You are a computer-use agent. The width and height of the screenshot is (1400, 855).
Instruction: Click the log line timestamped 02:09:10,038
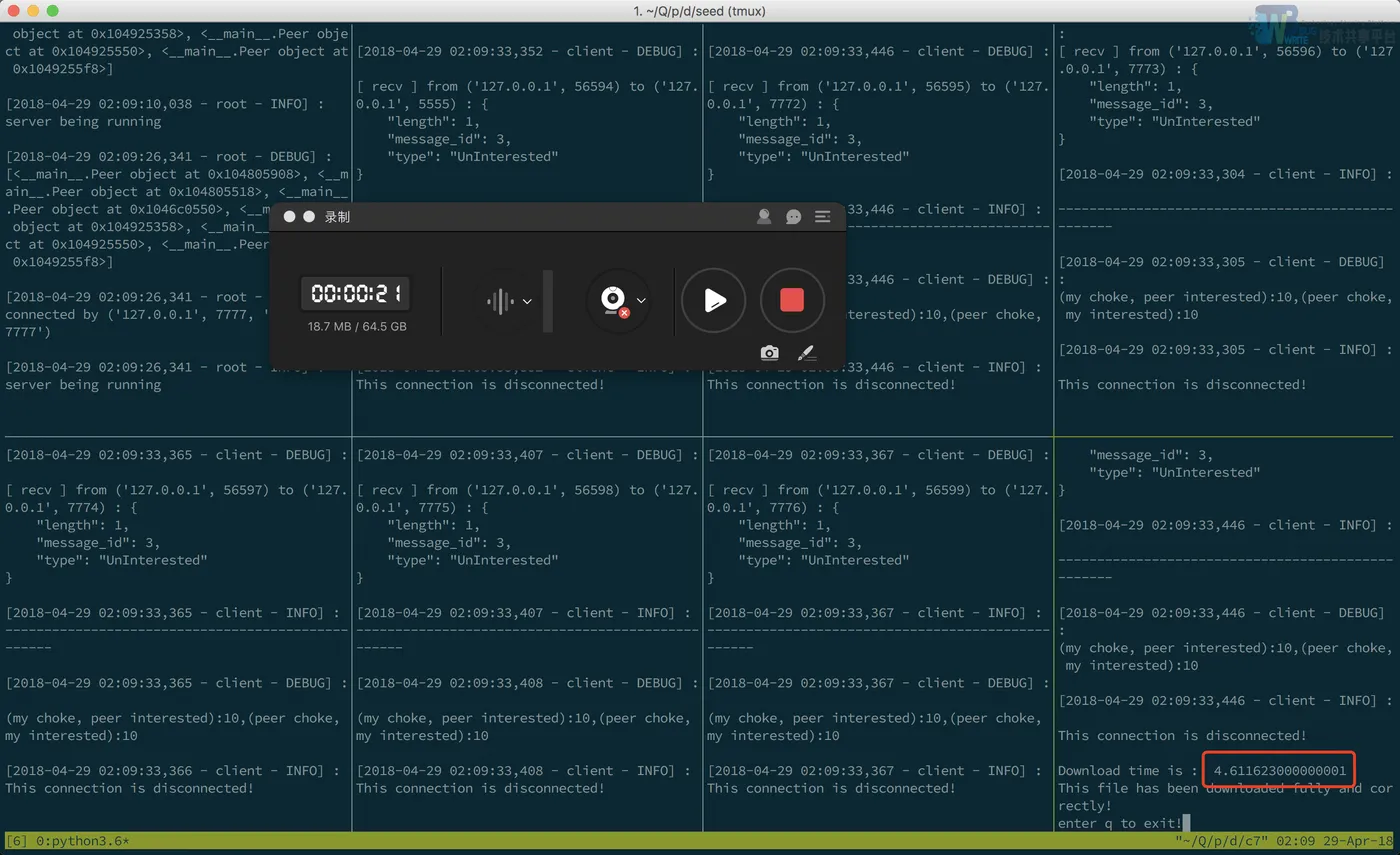click(x=165, y=104)
